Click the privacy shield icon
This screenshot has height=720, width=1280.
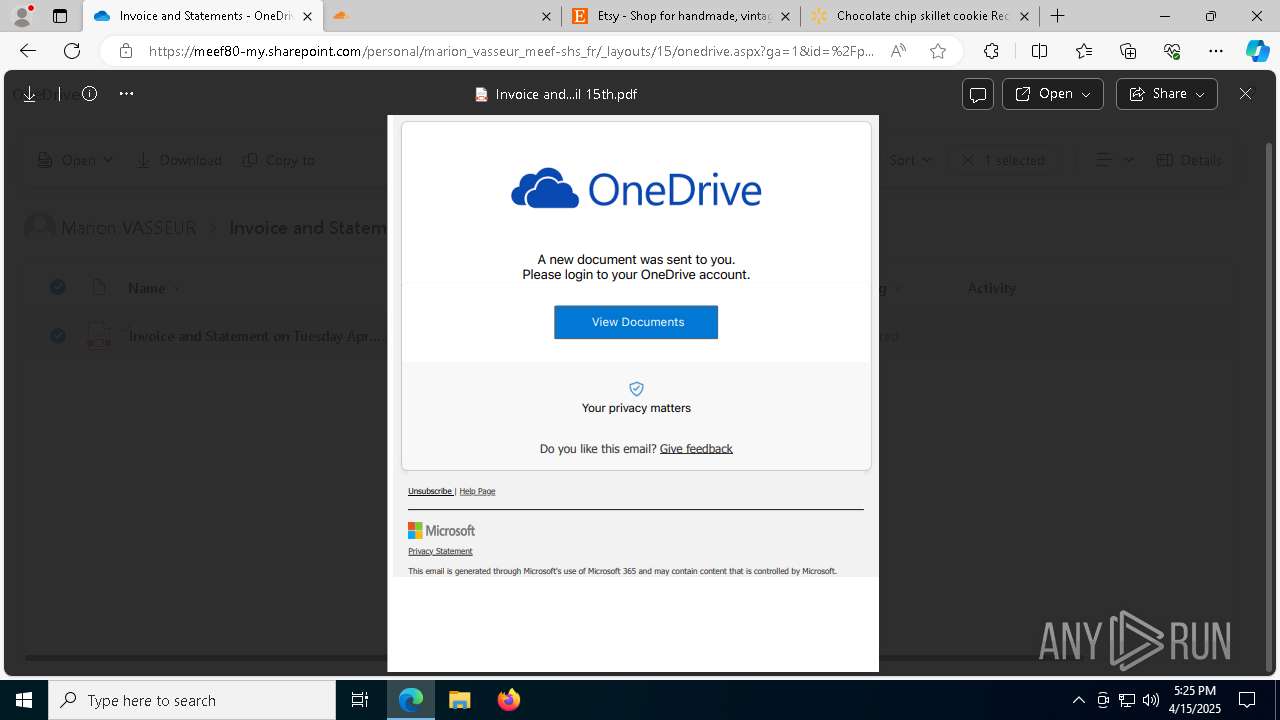[x=636, y=389]
